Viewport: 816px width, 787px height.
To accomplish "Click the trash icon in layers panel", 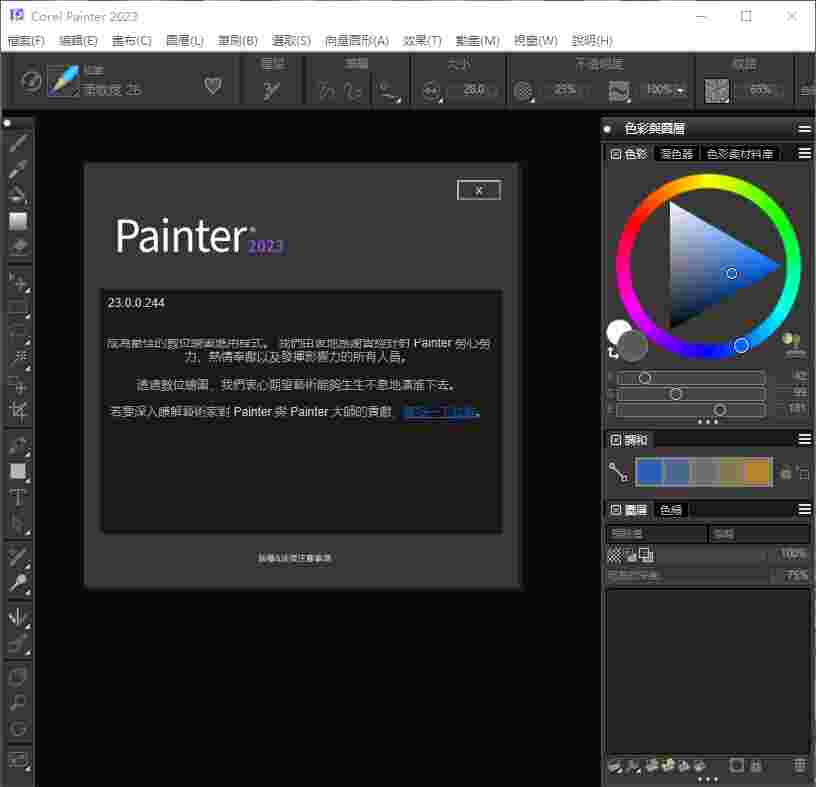I will point(799,765).
